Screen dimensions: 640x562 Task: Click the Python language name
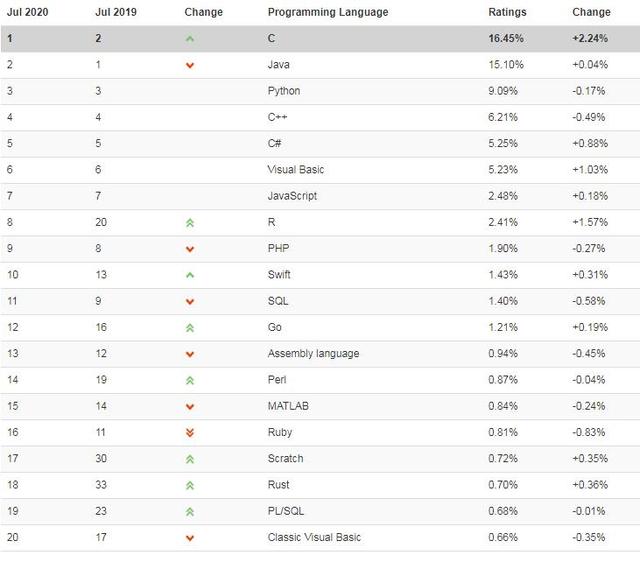284,91
